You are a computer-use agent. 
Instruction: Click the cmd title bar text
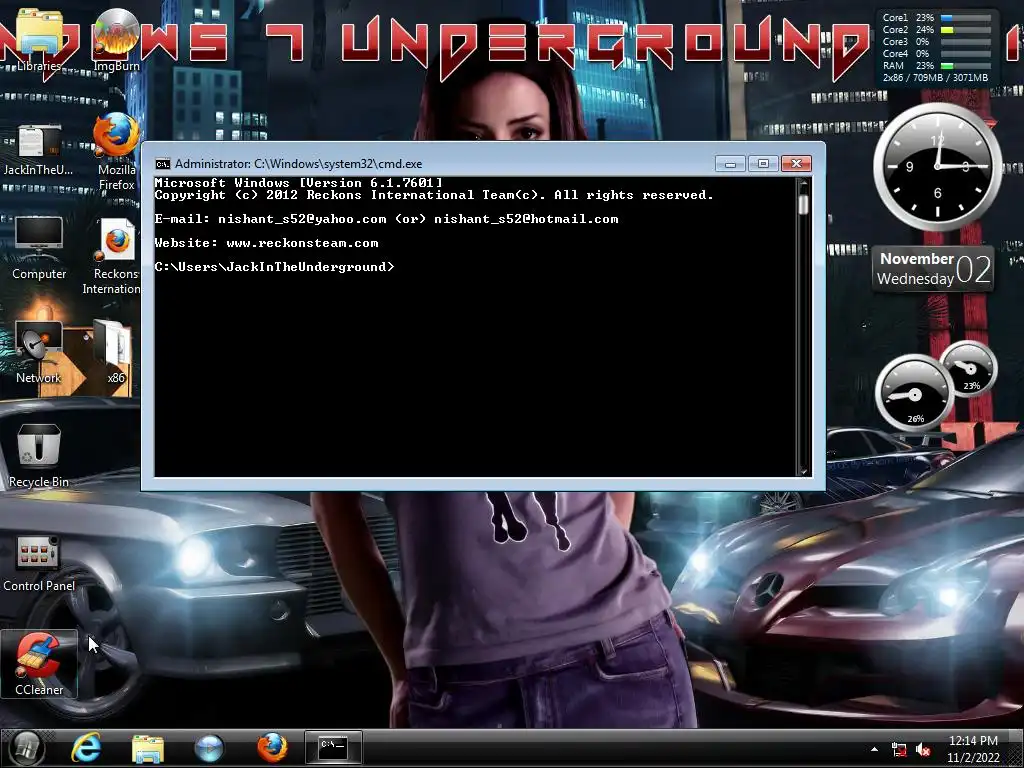coord(298,164)
